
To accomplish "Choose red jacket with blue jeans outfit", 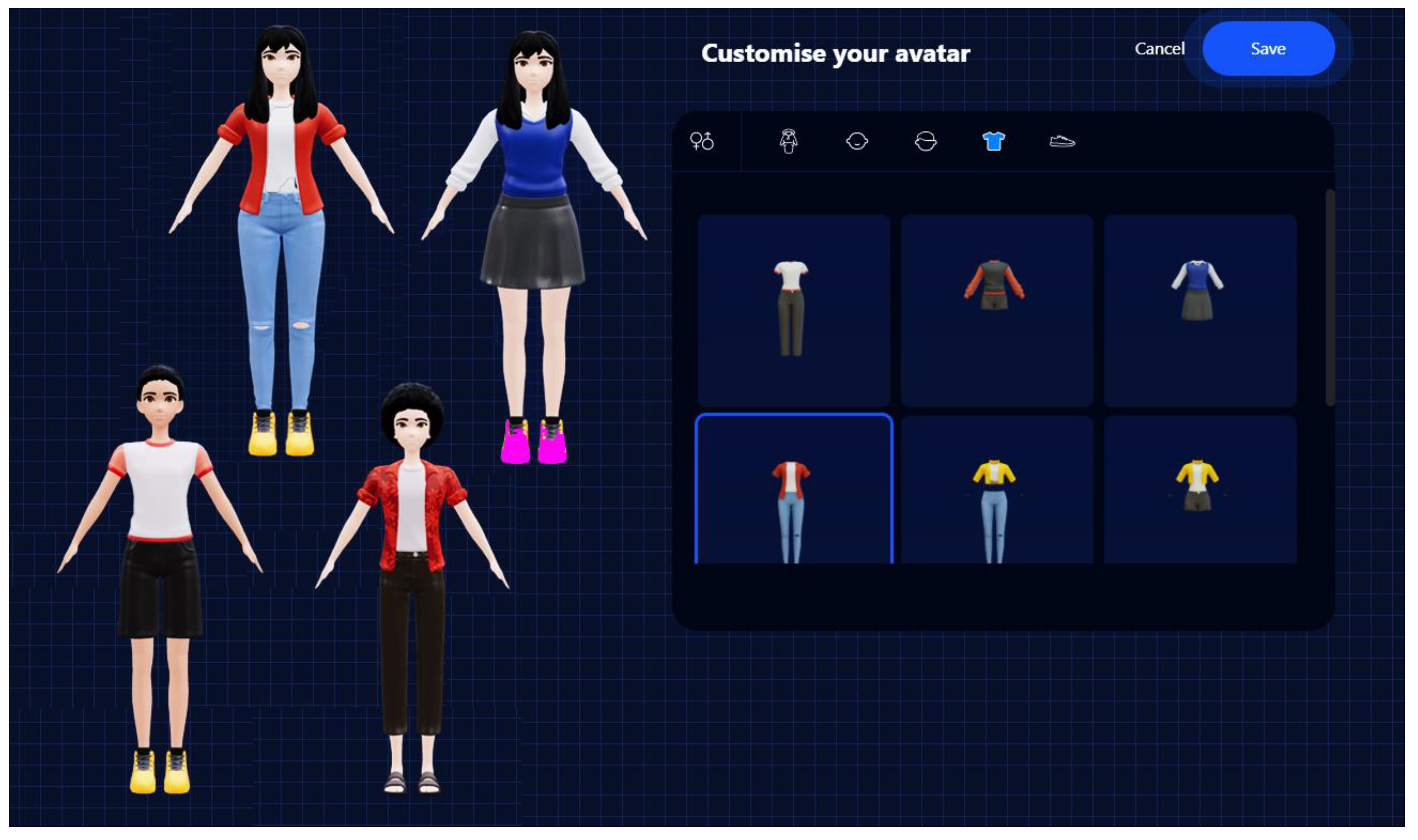I will (794, 489).
